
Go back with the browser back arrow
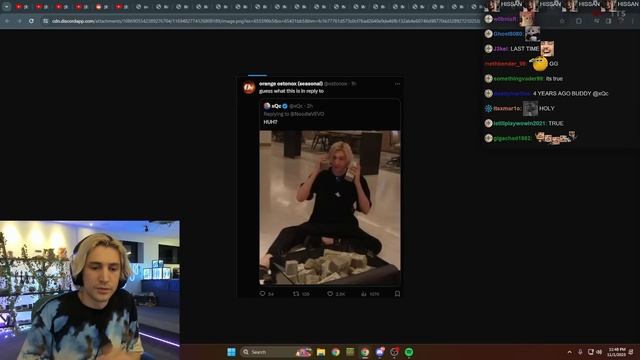[7, 21]
